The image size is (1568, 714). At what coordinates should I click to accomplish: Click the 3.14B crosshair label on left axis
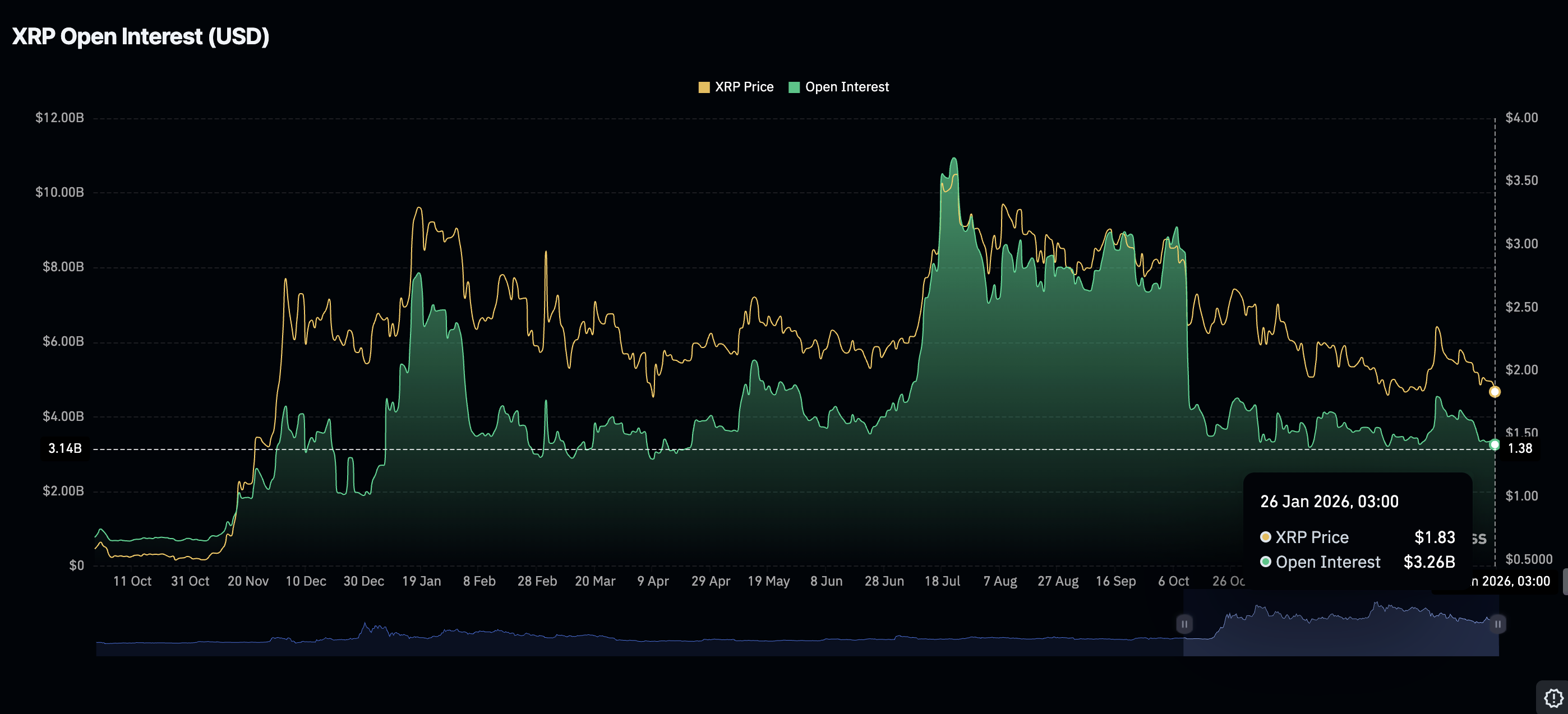[x=65, y=449]
